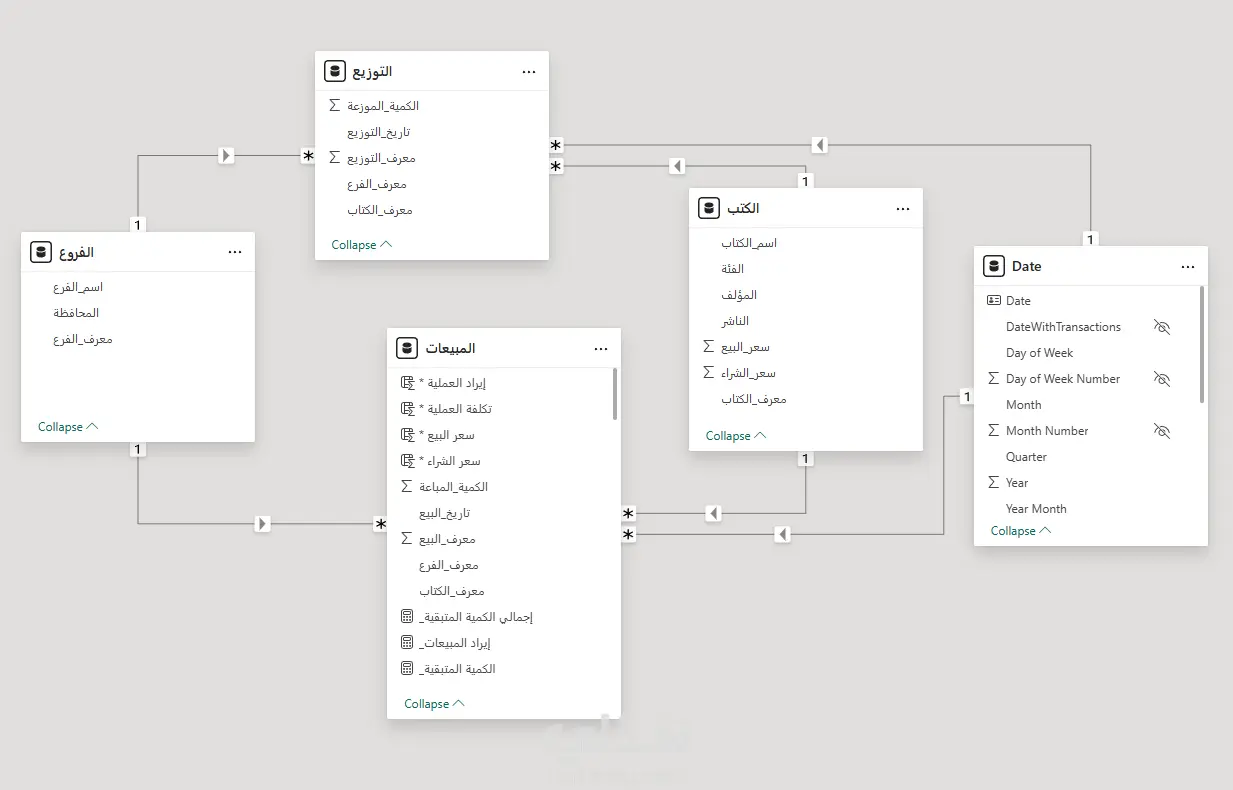
Task: Select the اسم_الكتاب field in الكتب
Action: [749, 243]
